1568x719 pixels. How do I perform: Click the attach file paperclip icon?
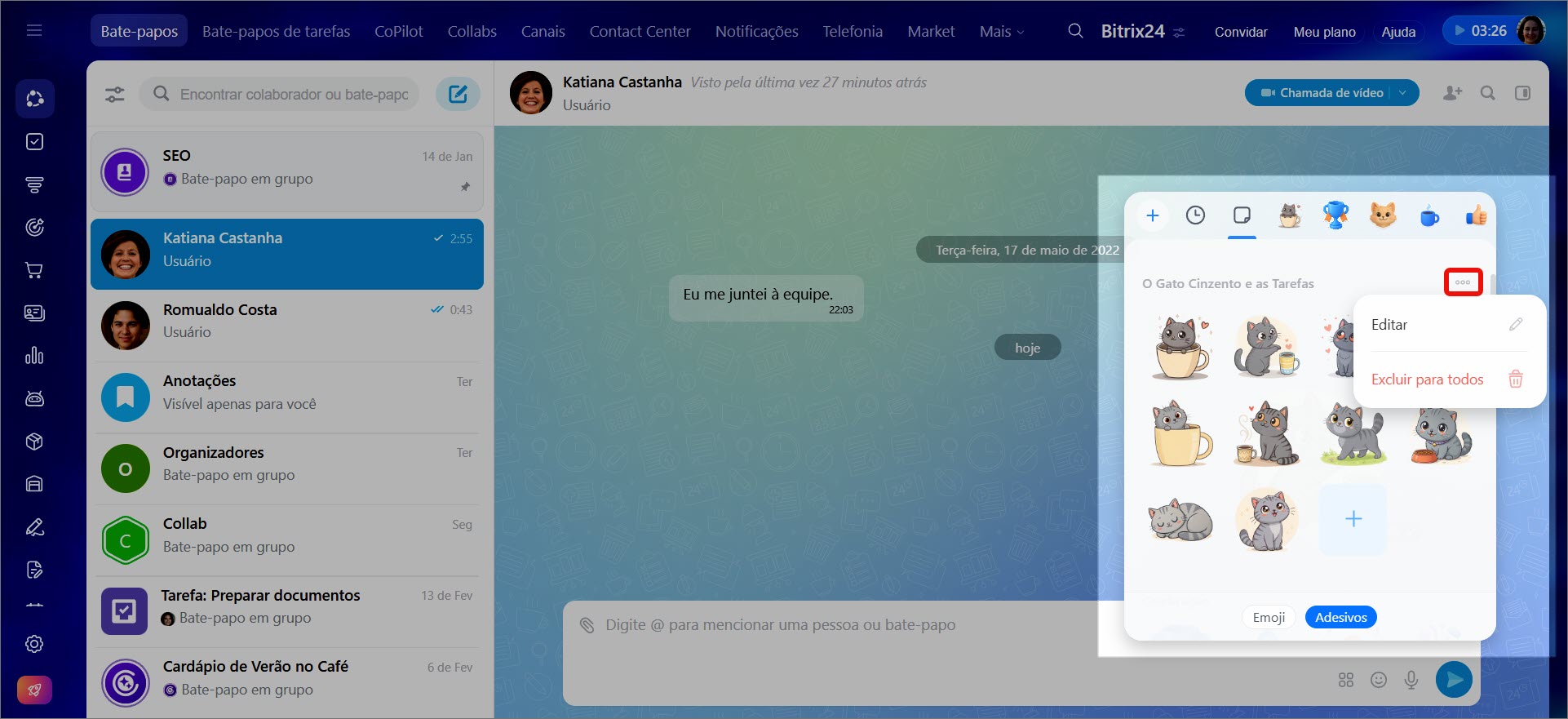point(587,625)
